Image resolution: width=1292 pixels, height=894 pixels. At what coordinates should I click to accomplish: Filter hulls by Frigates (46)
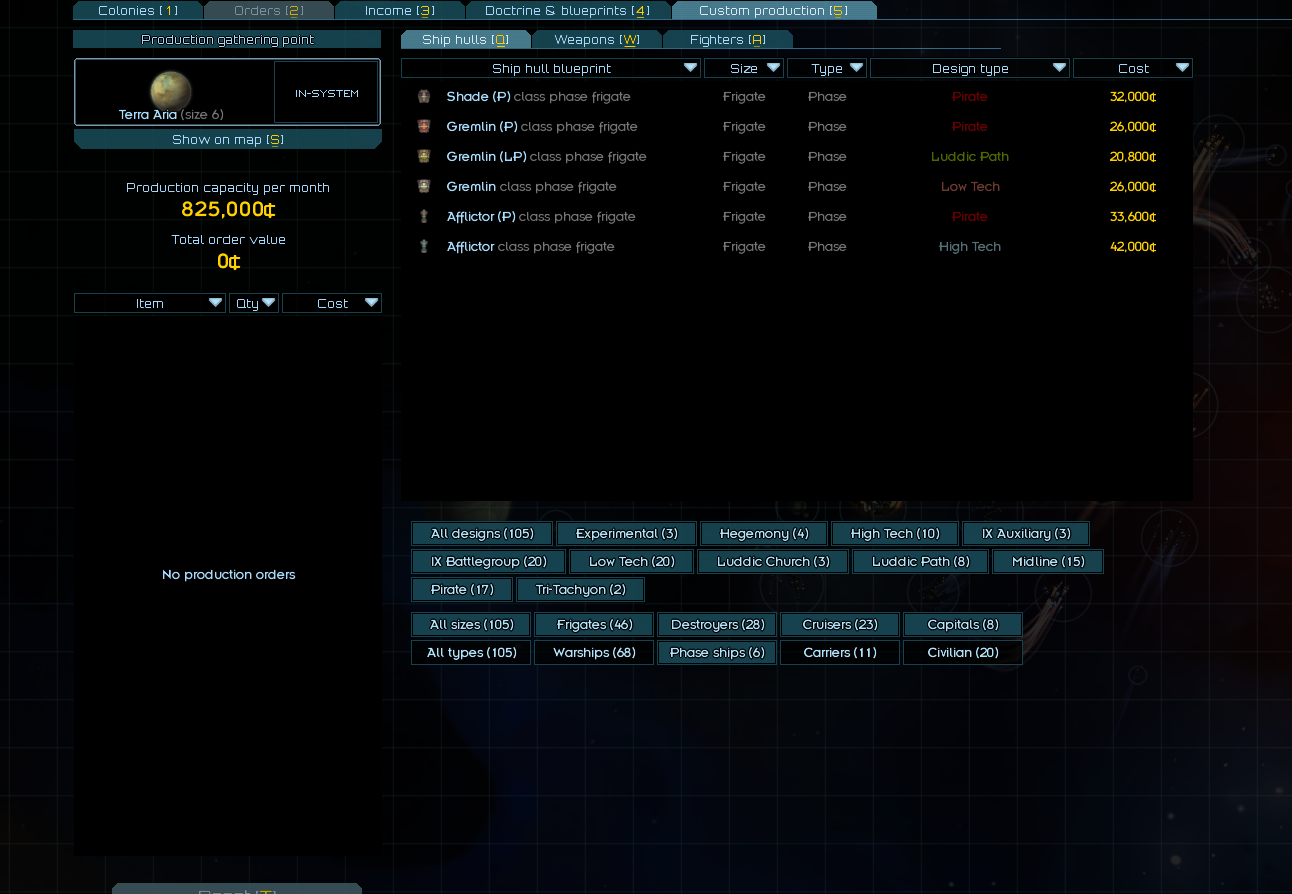click(594, 625)
